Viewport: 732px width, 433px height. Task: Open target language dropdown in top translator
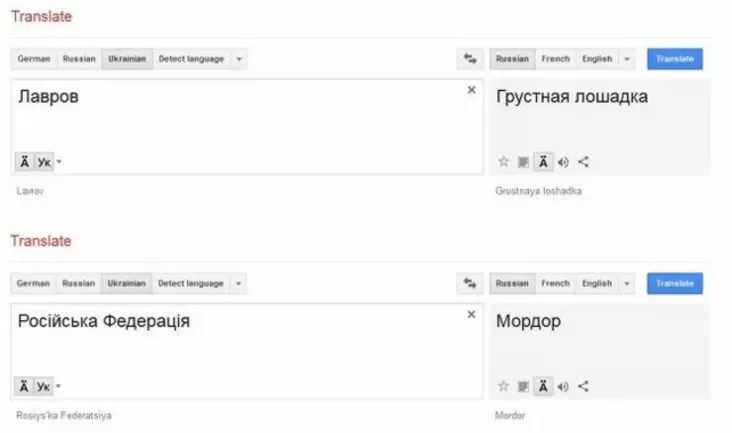pos(627,59)
